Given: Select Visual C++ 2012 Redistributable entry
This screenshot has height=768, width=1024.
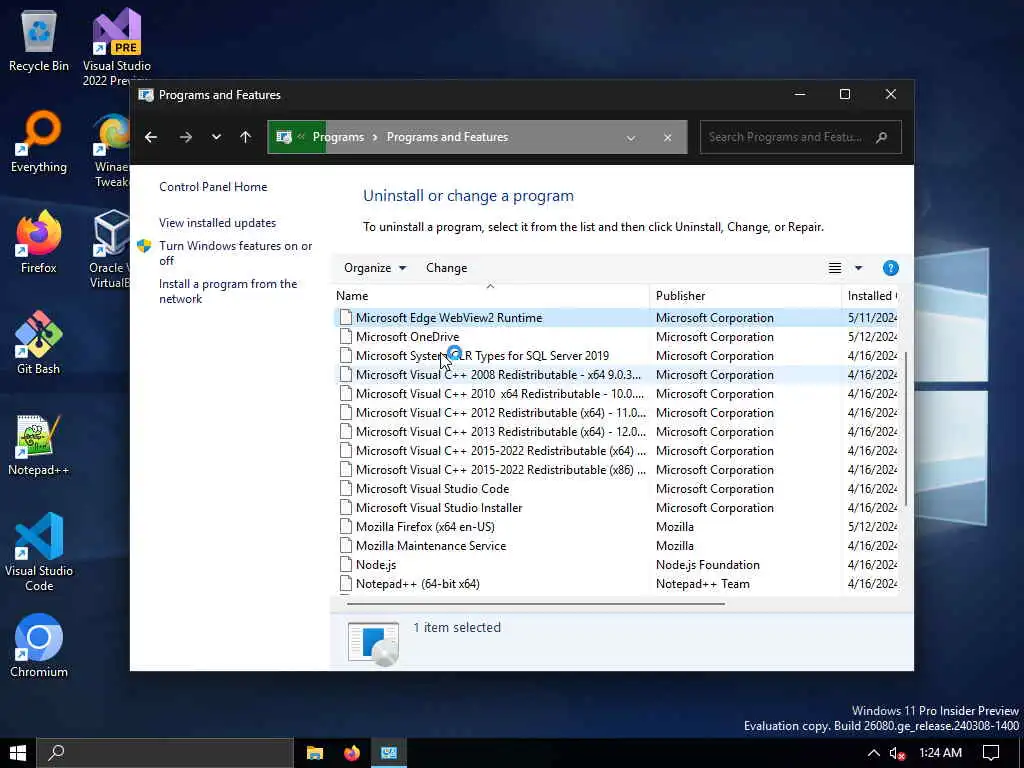Looking at the screenshot, I should coord(616,413).
